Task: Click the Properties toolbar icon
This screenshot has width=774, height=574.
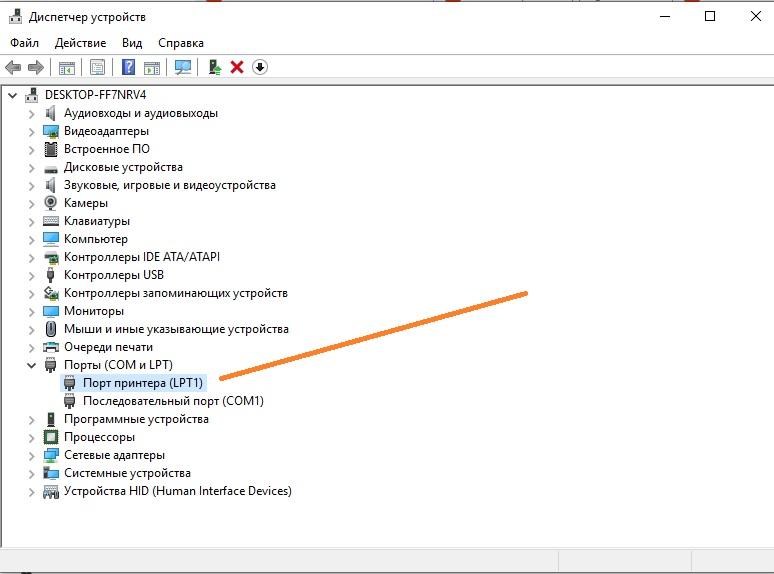Action: tap(97, 67)
